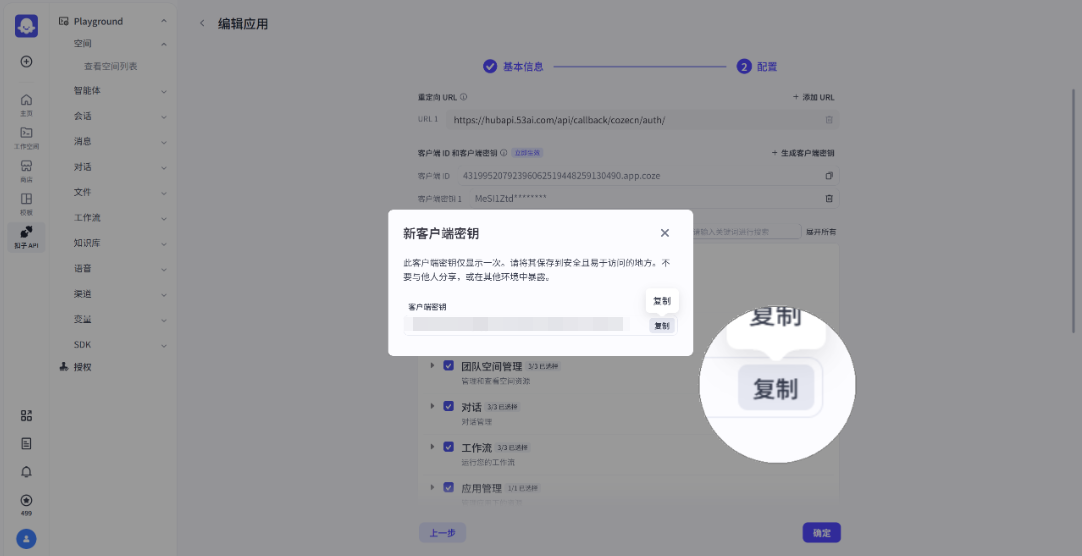Click the 基本信息 completed step checkmark
Screen dimensions: 1082x556
(x=490, y=66)
